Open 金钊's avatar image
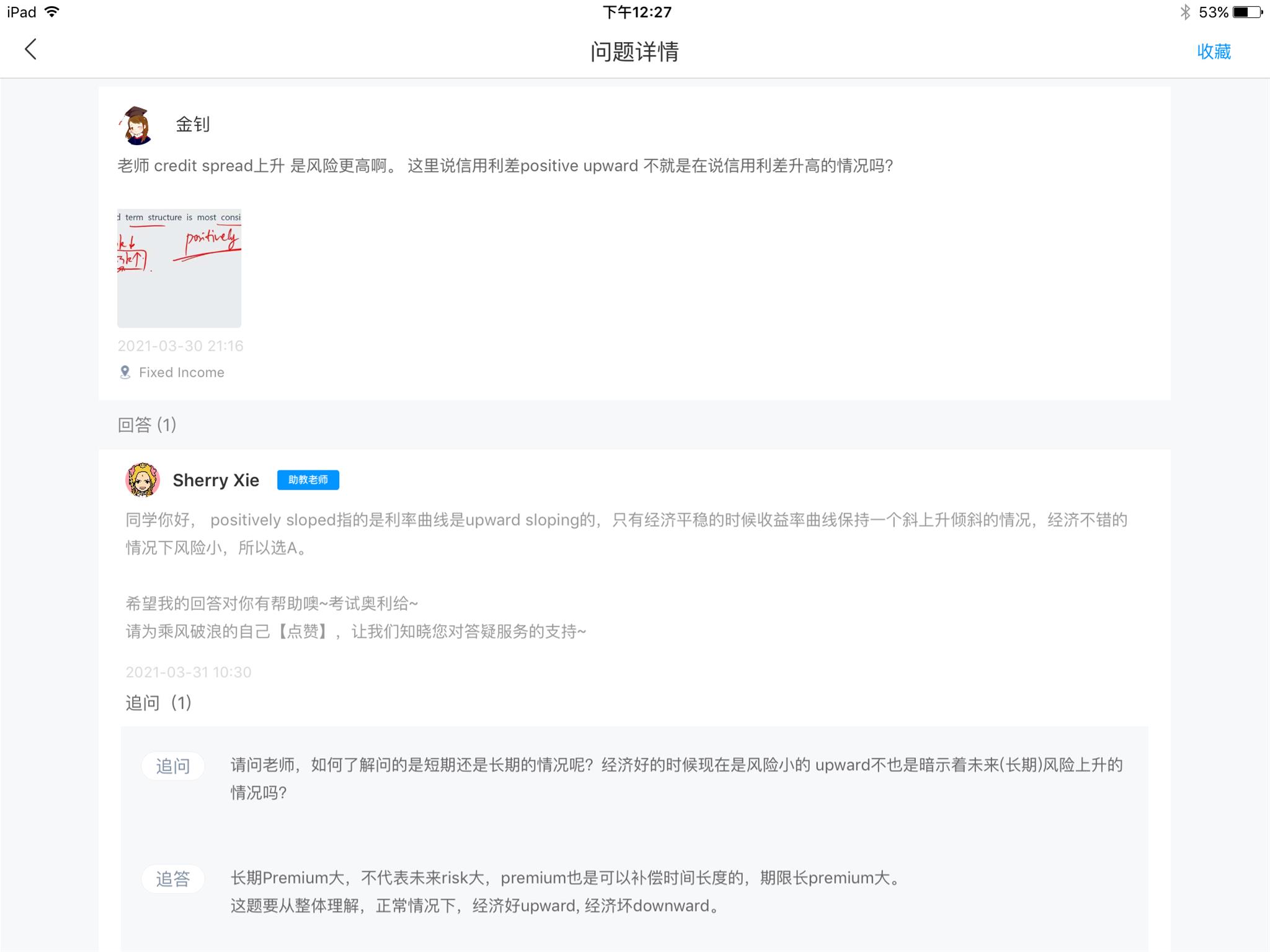 point(136,125)
